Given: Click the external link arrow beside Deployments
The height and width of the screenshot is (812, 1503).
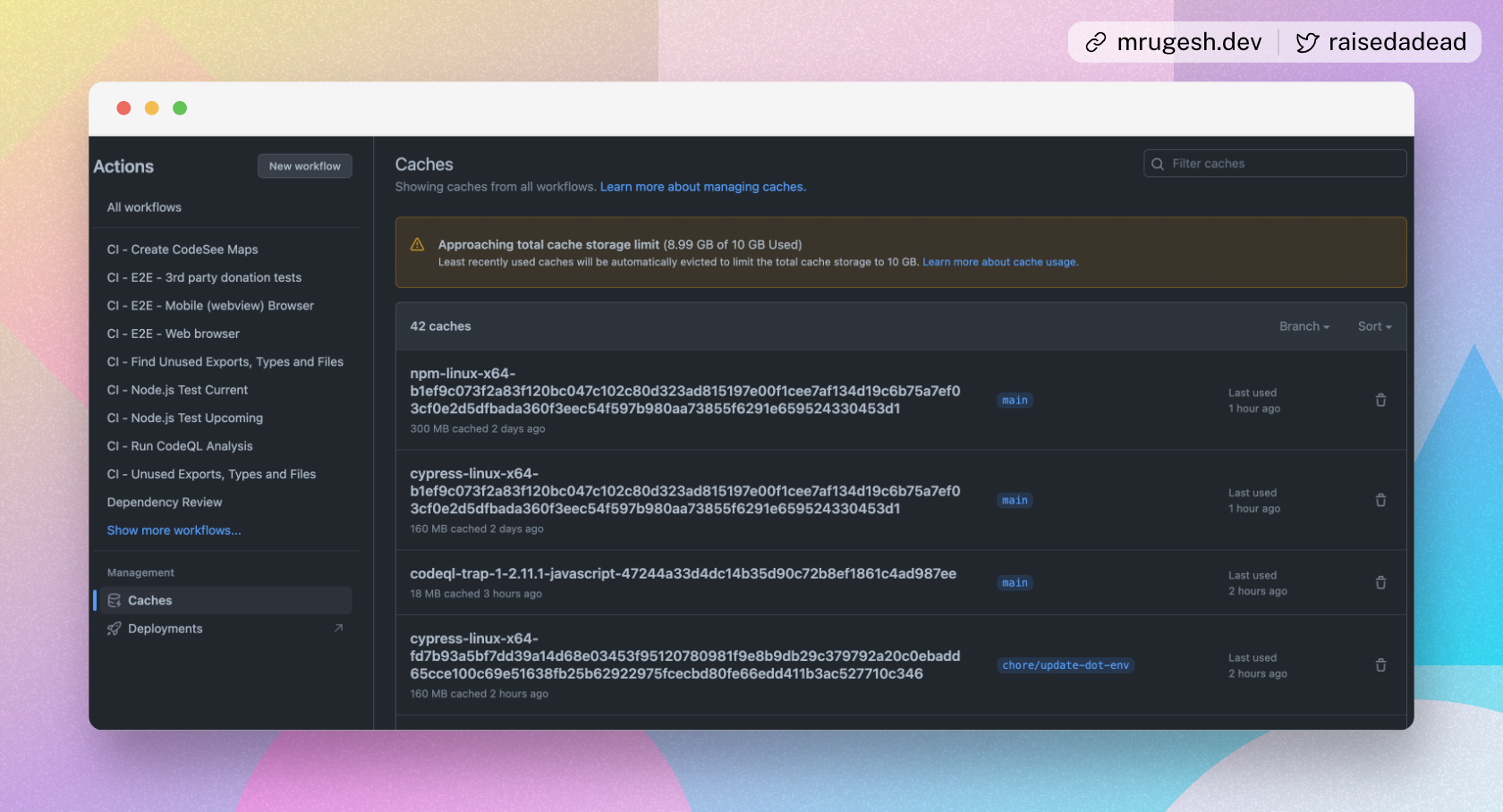Looking at the screenshot, I should 338,628.
